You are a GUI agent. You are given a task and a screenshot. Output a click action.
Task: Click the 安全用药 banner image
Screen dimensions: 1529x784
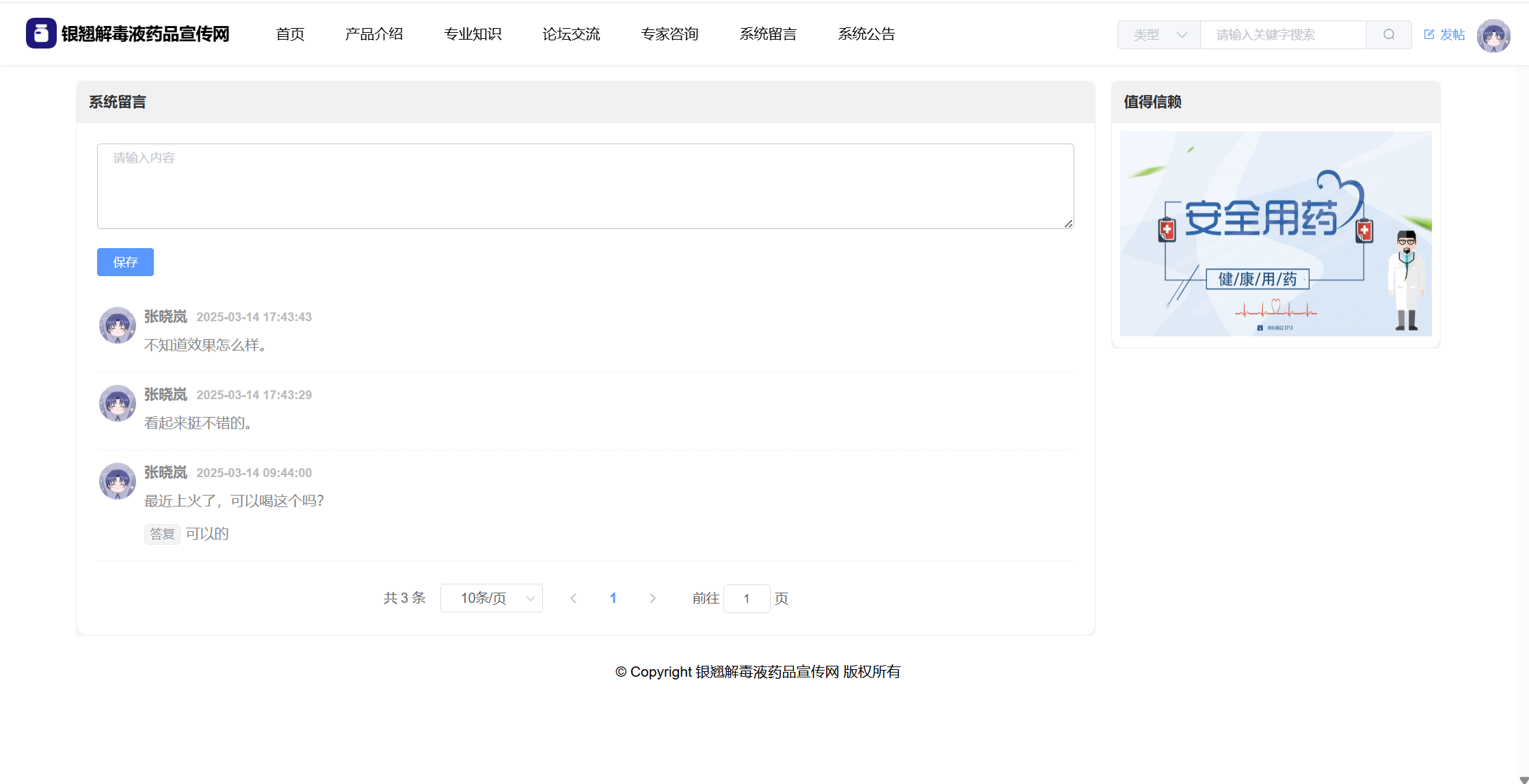[x=1275, y=233]
